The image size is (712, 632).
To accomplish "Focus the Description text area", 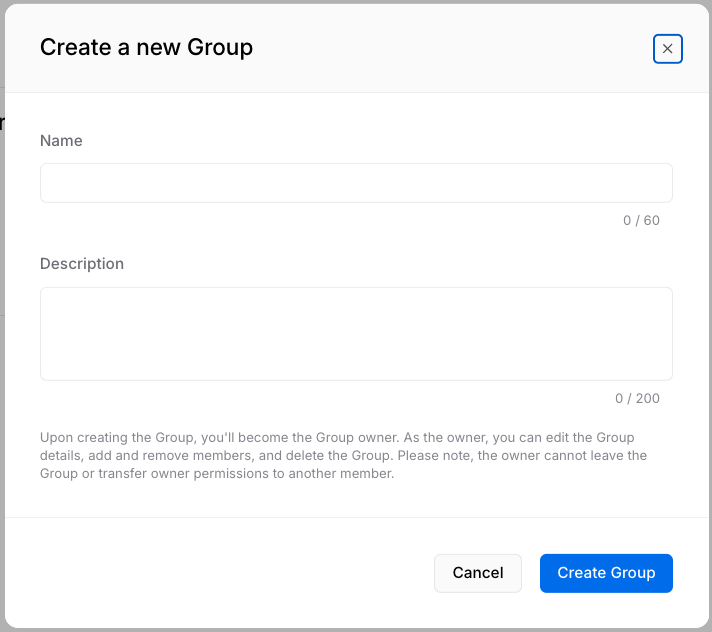I will [x=356, y=334].
